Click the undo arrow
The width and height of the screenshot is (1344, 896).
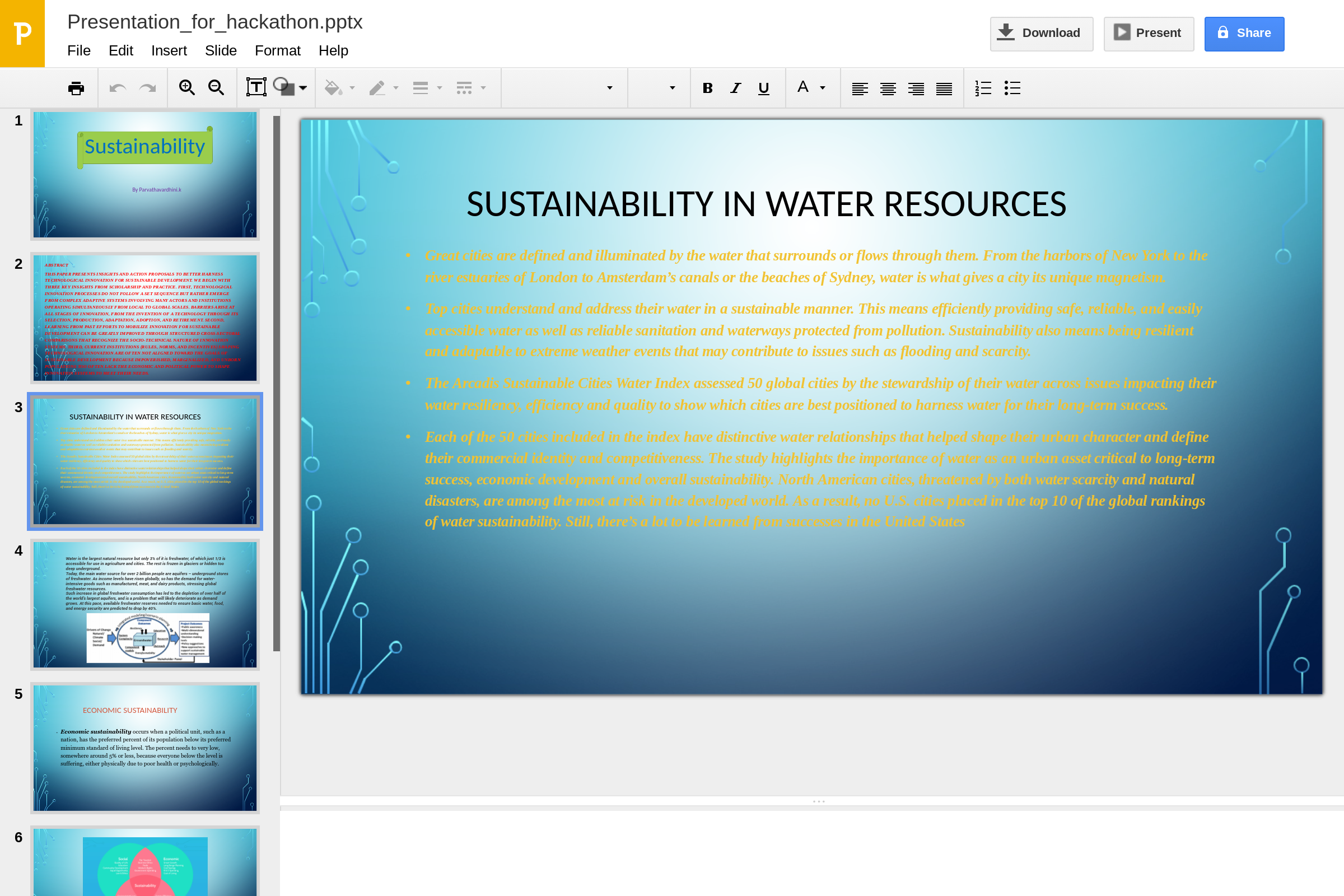click(118, 88)
